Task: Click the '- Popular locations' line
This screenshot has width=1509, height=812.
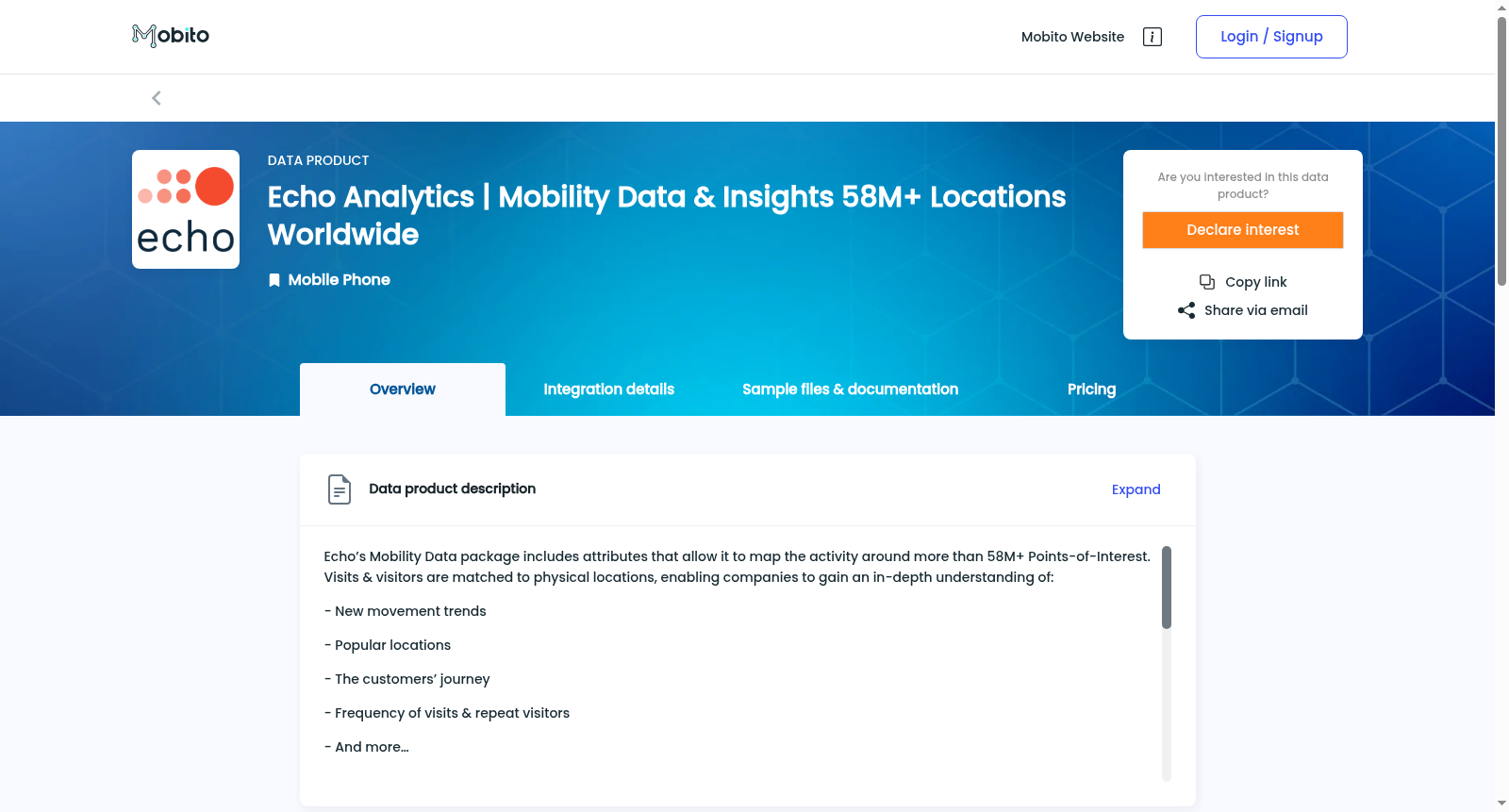Action: (388, 645)
